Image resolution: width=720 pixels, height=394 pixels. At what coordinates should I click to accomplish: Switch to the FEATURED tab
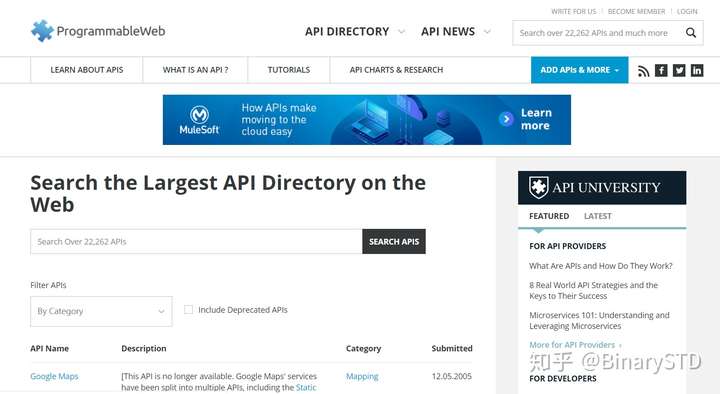[549, 216]
